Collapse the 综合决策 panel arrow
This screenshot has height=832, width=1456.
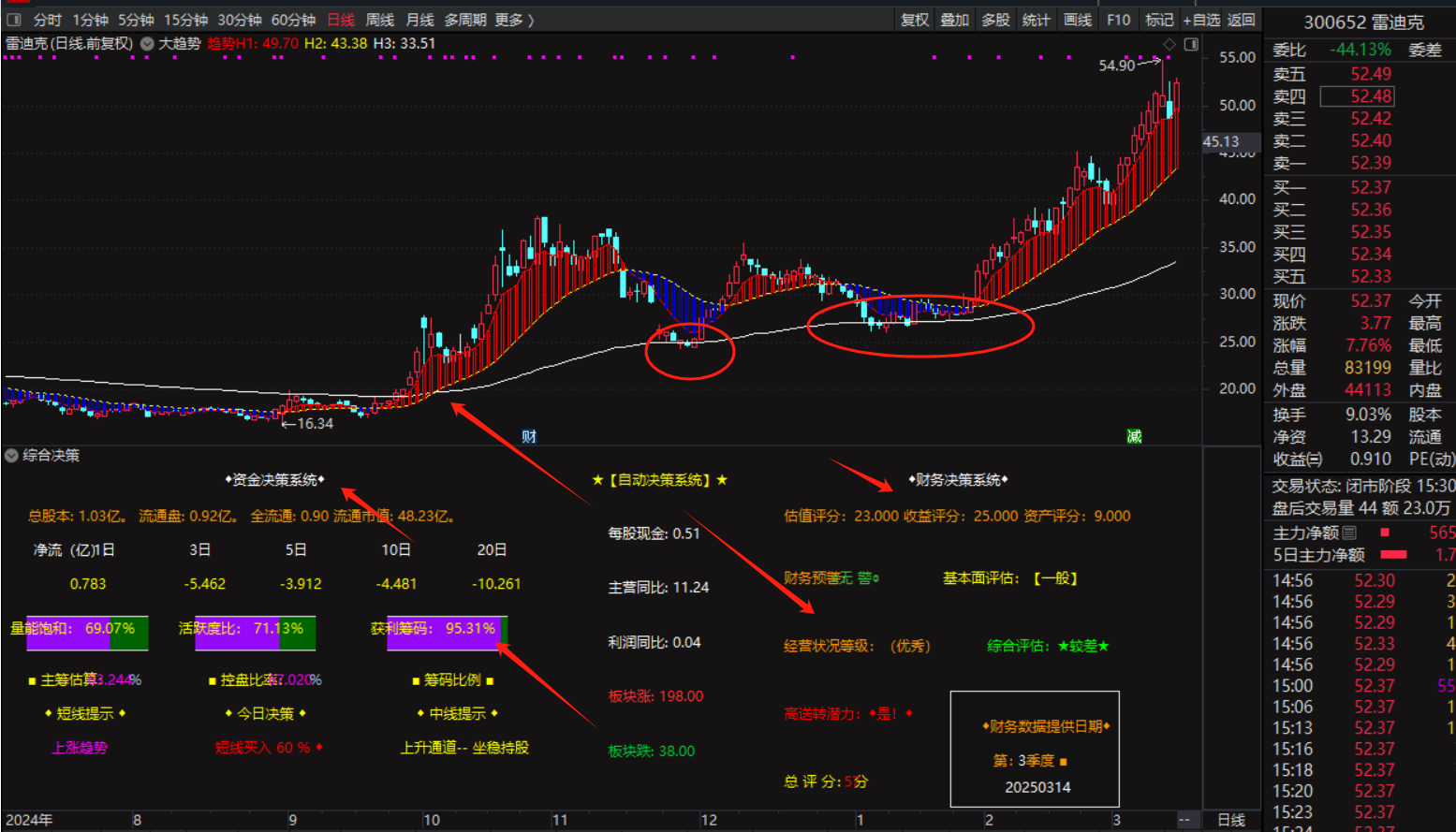(11, 456)
